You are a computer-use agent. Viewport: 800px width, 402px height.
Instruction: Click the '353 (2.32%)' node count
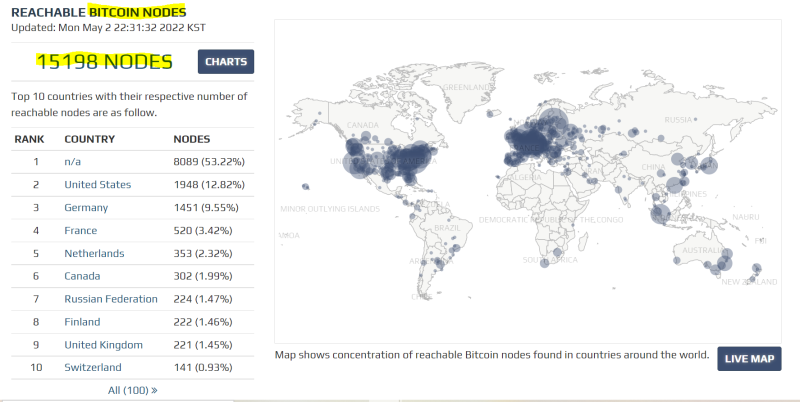[x=203, y=254]
